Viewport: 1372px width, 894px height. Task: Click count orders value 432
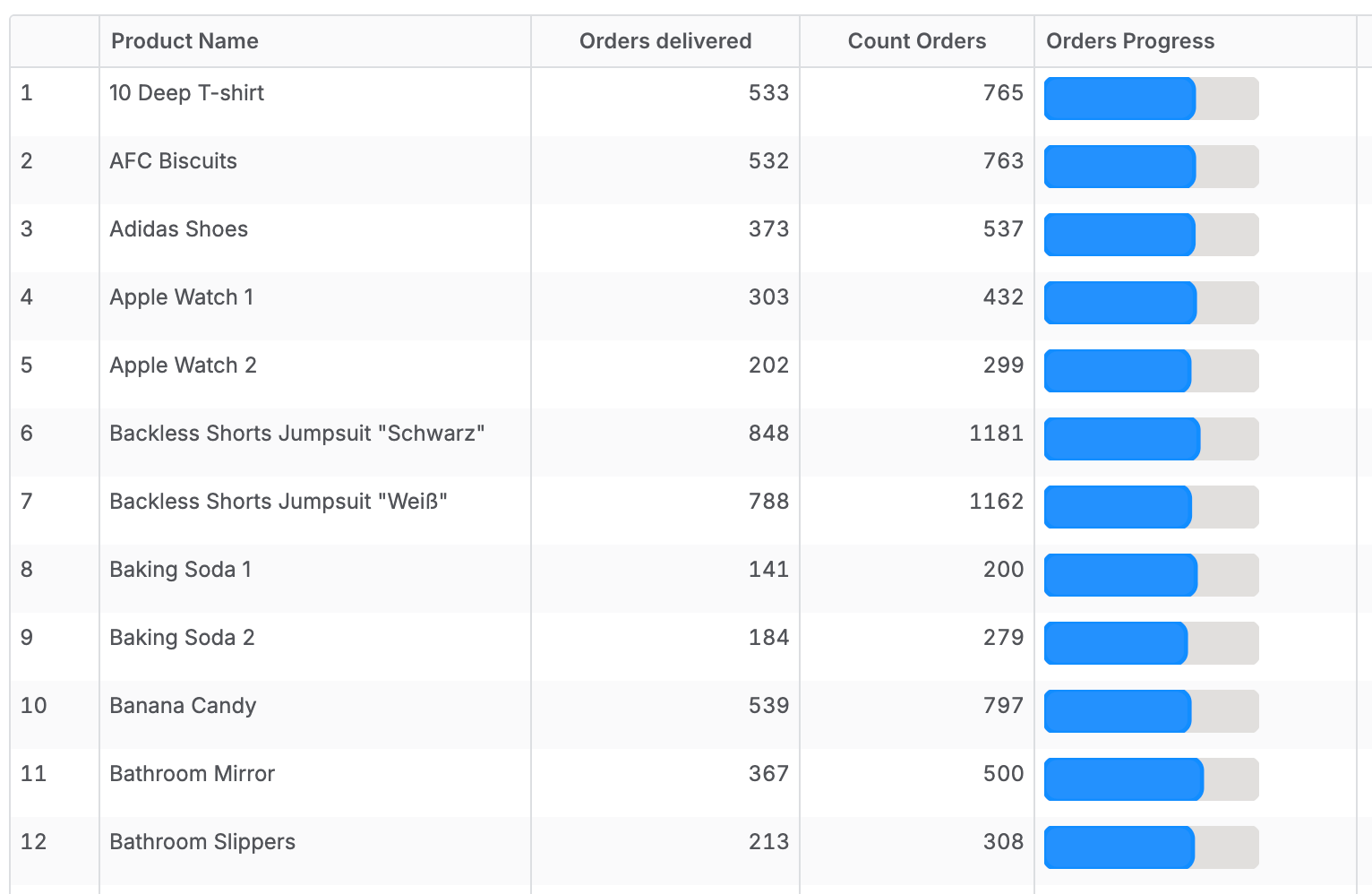tap(1003, 297)
